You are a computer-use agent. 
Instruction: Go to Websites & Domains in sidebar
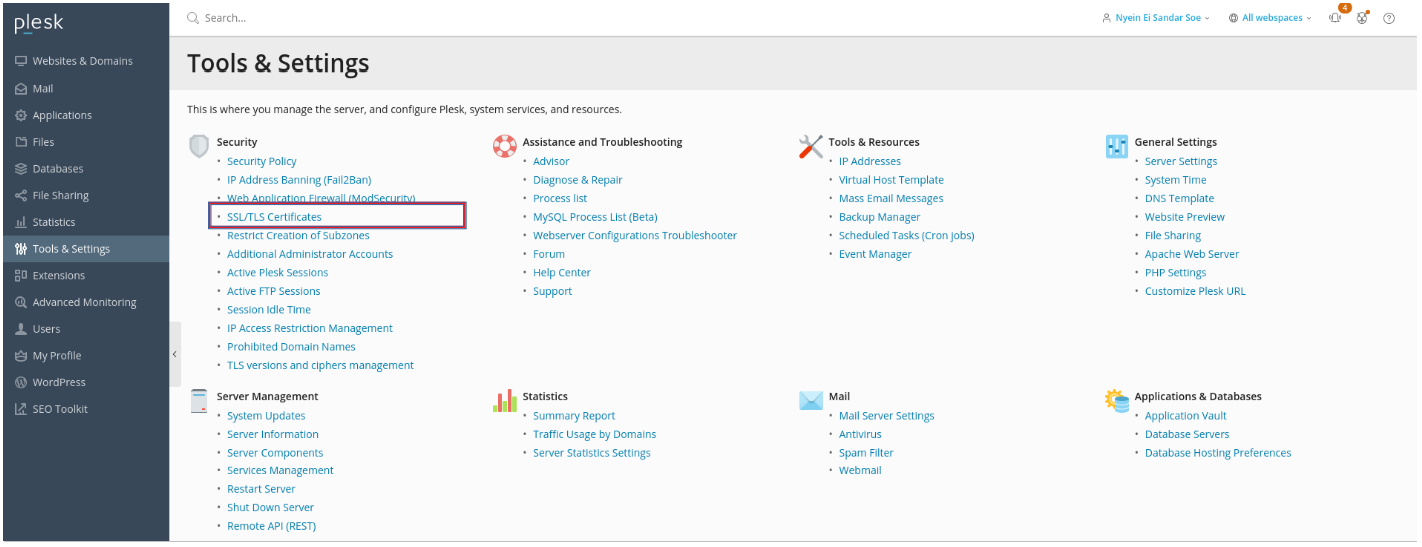pos(82,61)
